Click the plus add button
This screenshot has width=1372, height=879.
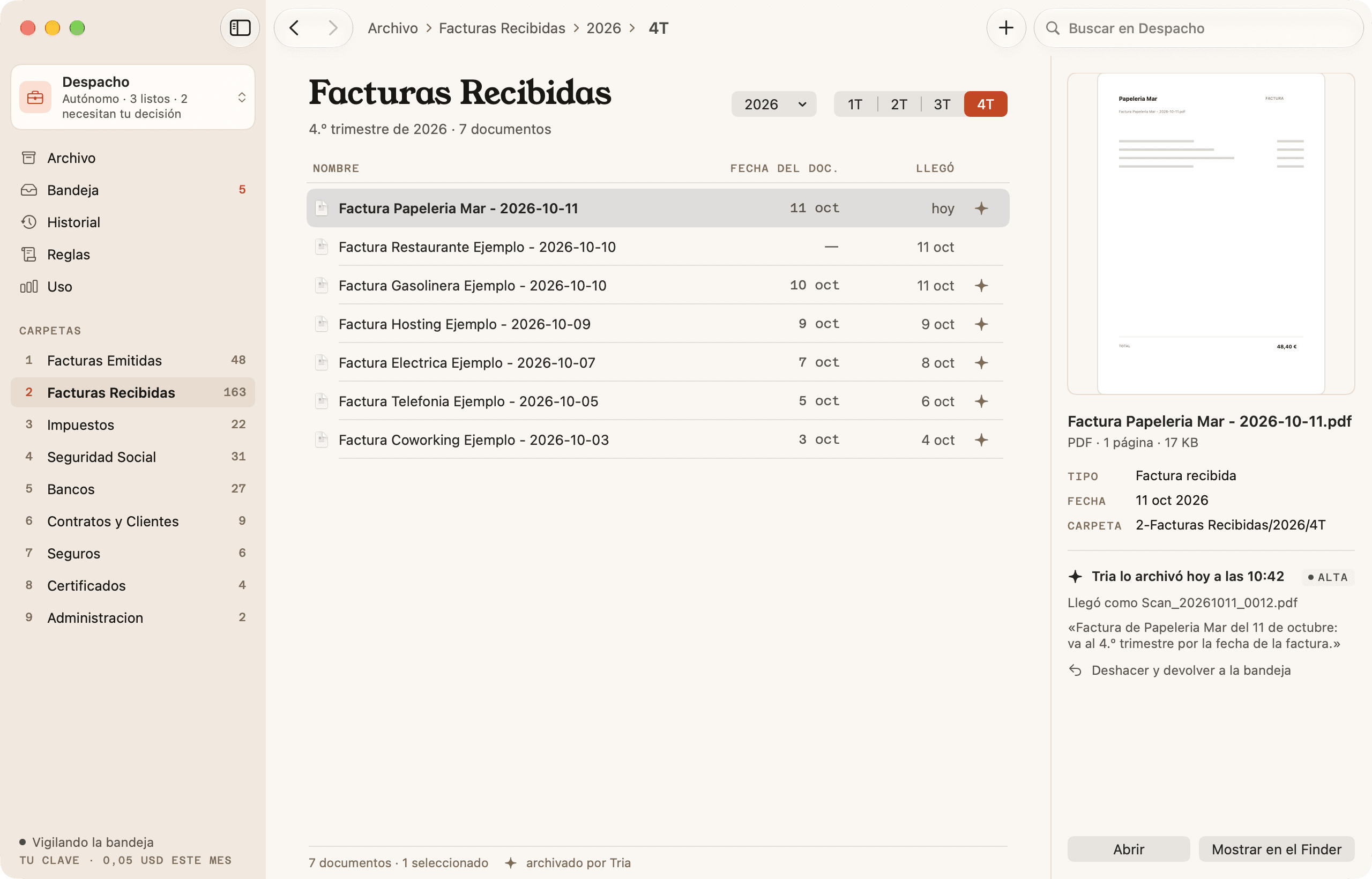(x=1005, y=28)
